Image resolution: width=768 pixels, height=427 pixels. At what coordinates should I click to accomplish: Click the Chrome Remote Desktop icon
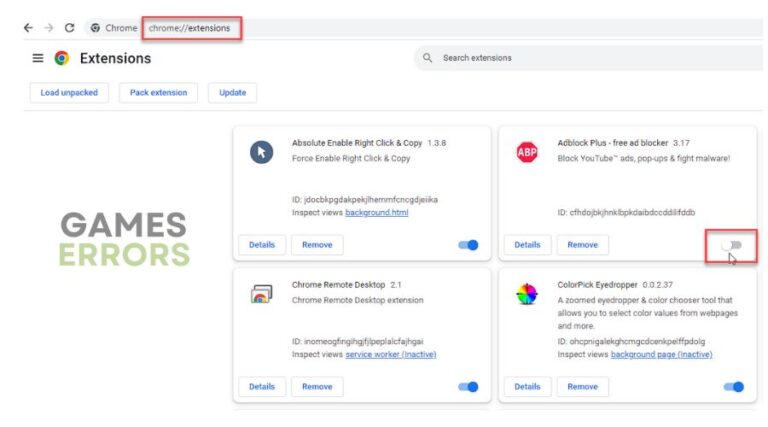point(261,294)
